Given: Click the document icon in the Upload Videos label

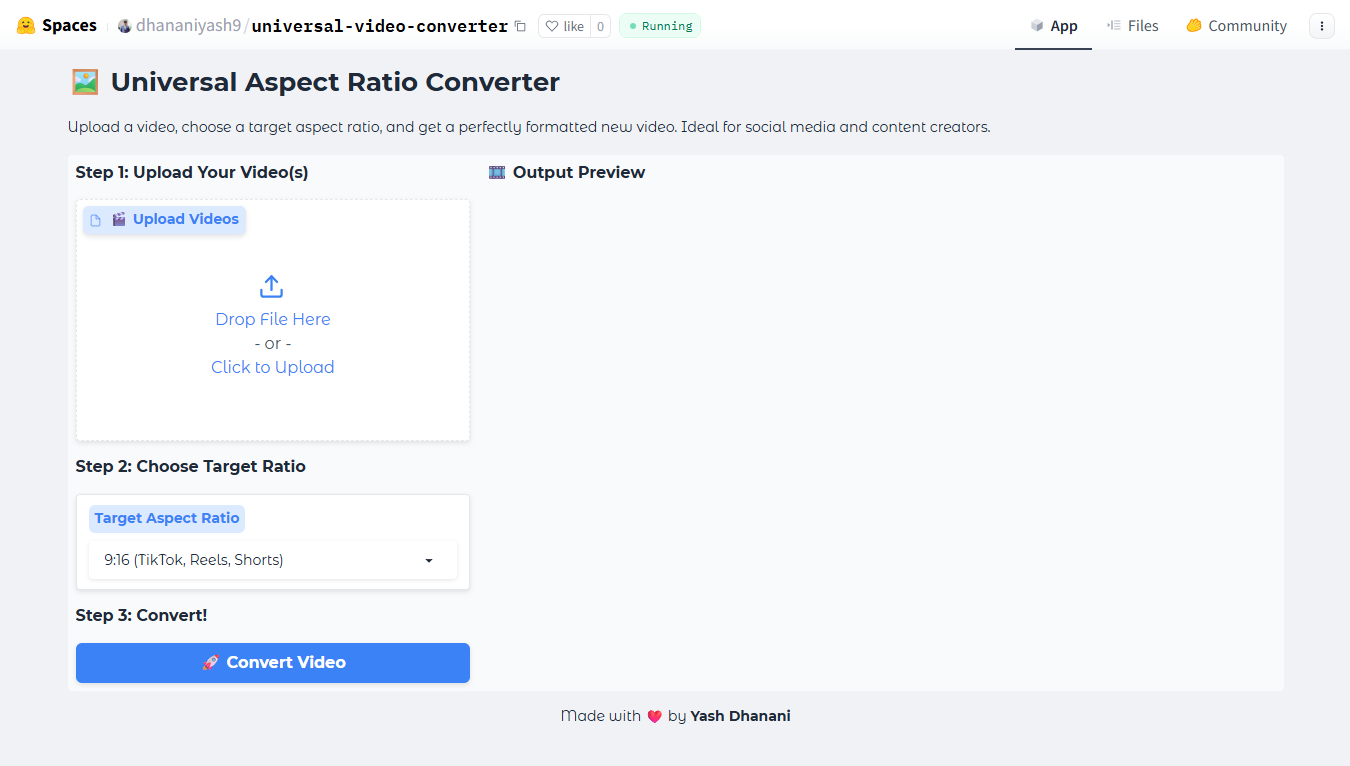Looking at the screenshot, I should (x=95, y=219).
